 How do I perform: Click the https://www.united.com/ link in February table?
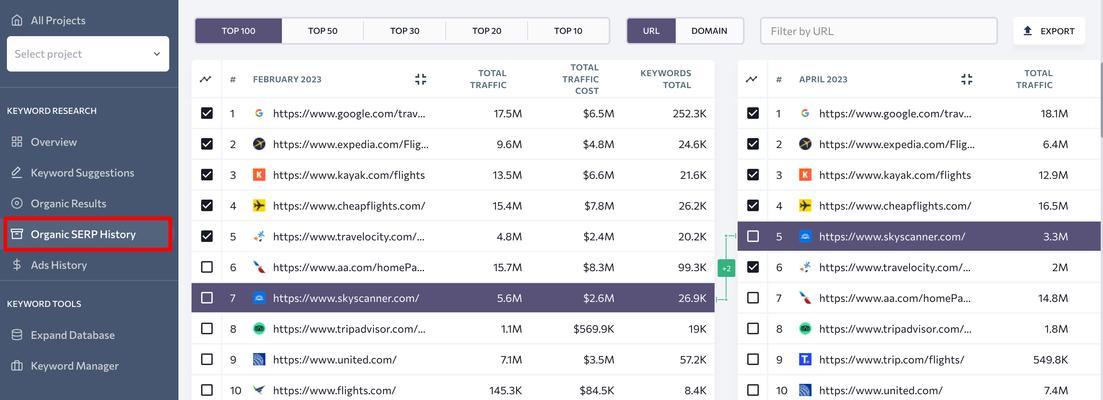[x=335, y=359]
